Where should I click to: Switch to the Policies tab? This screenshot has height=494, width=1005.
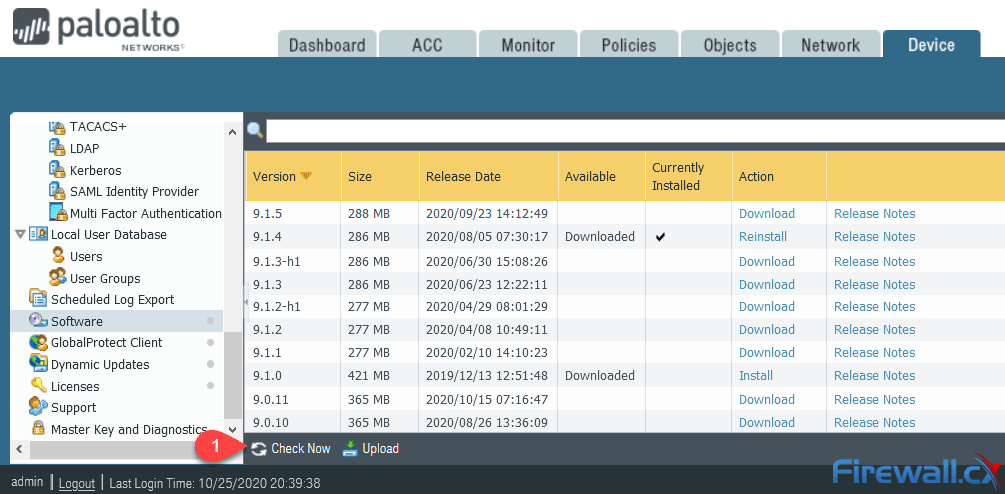[x=629, y=45]
